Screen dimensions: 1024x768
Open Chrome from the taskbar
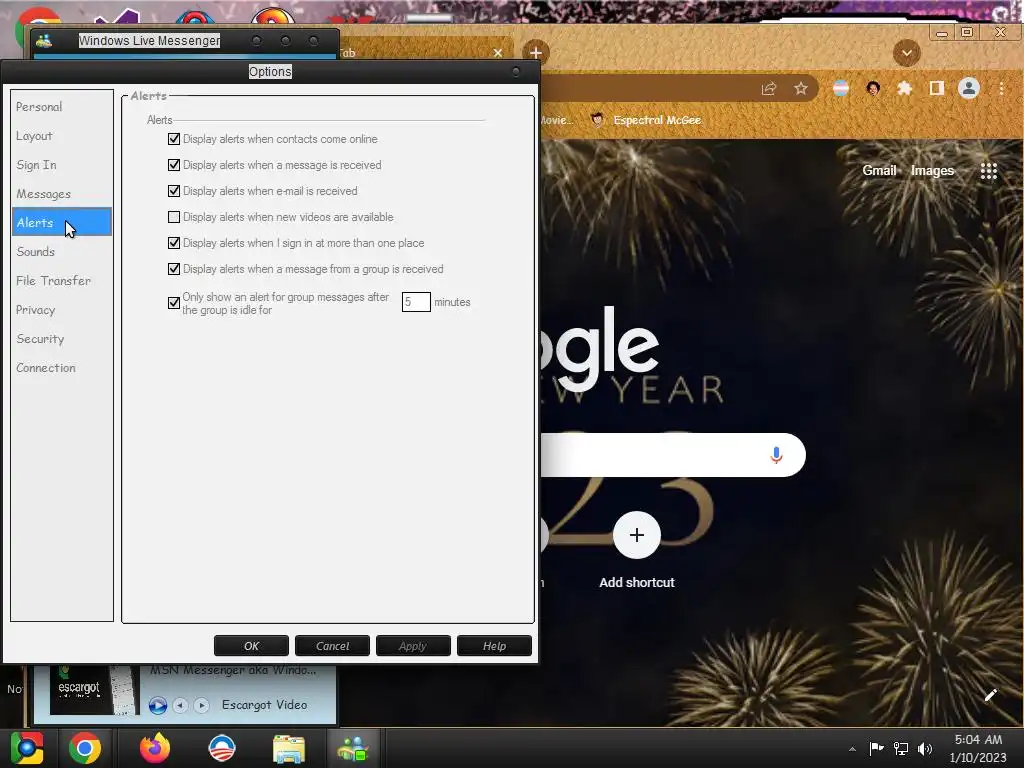click(x=85, y=748)
